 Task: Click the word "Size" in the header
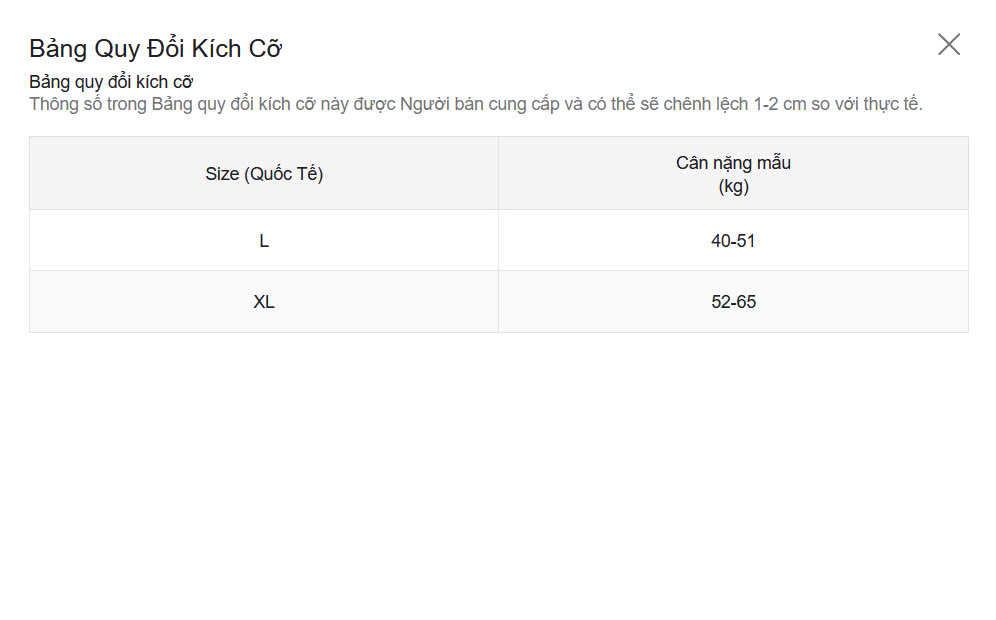point(222,174)
